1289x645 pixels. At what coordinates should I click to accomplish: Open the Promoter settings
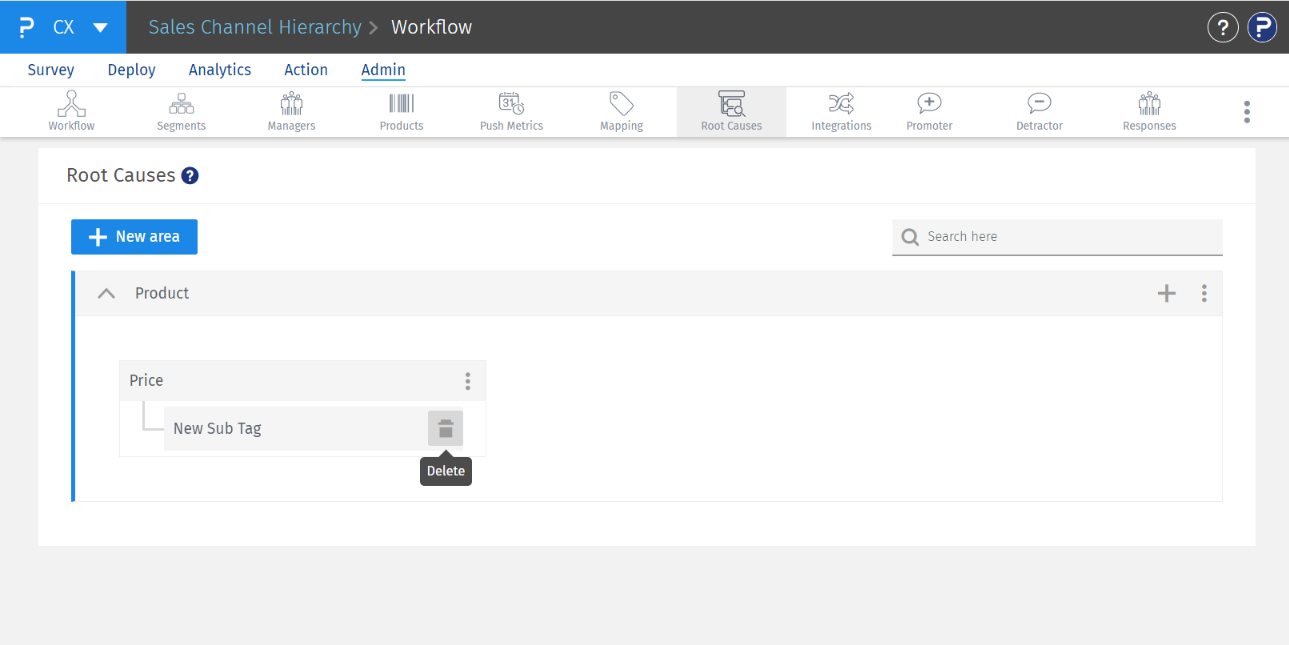[x=929, y=111]
